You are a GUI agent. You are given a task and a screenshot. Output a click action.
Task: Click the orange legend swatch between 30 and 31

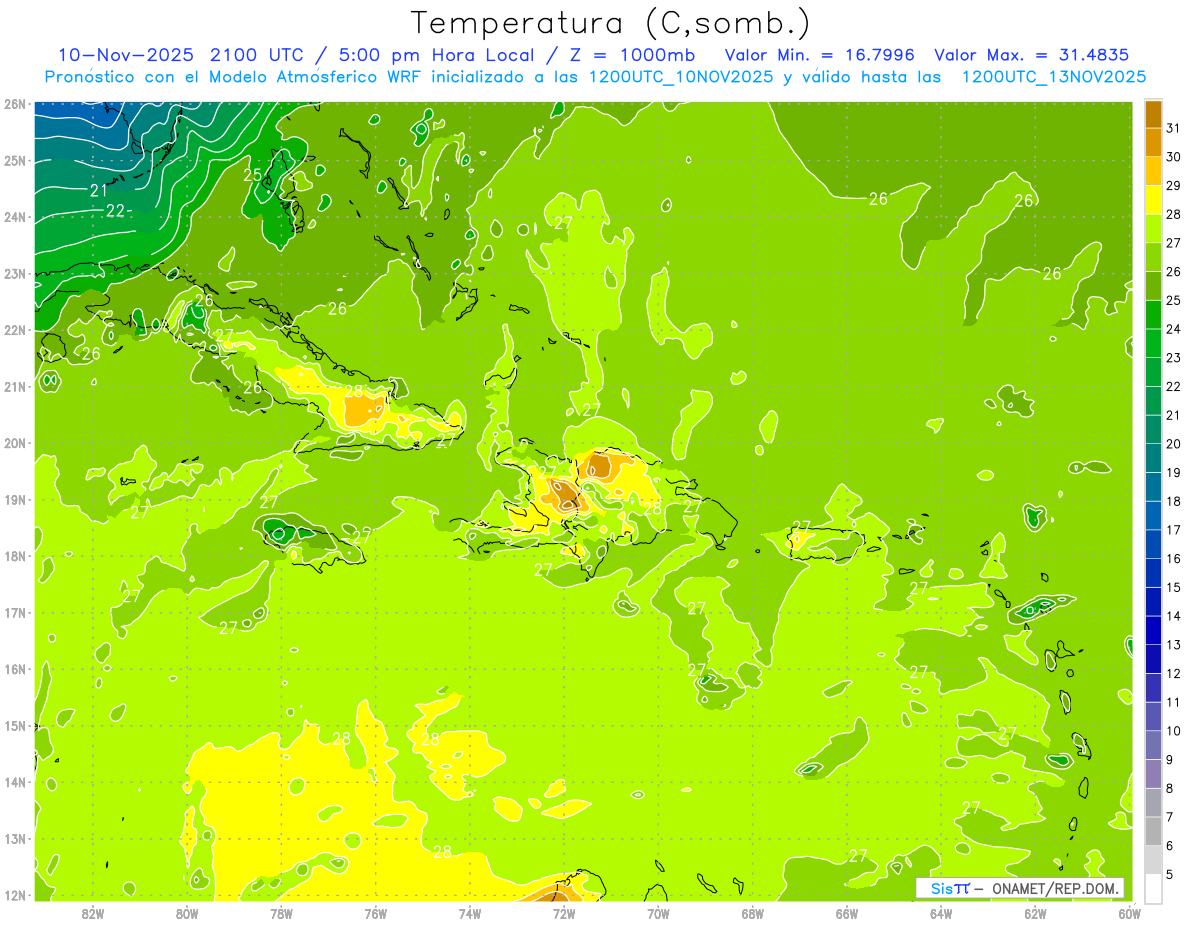[x=1154, y=142]
